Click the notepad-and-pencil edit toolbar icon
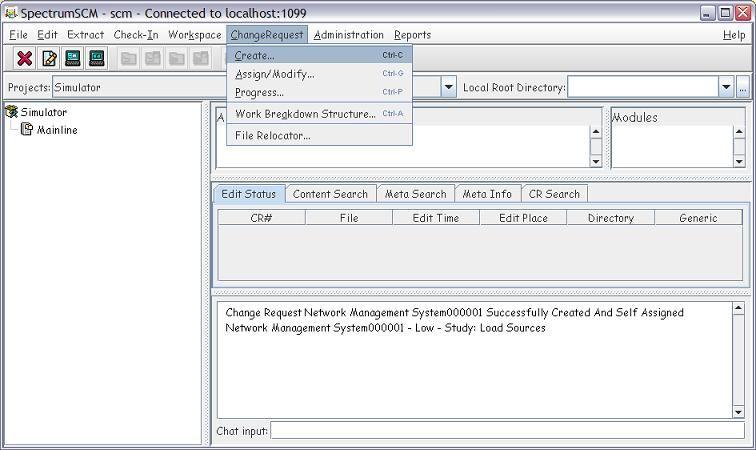756x450 pixels. (x=49, y=59)
